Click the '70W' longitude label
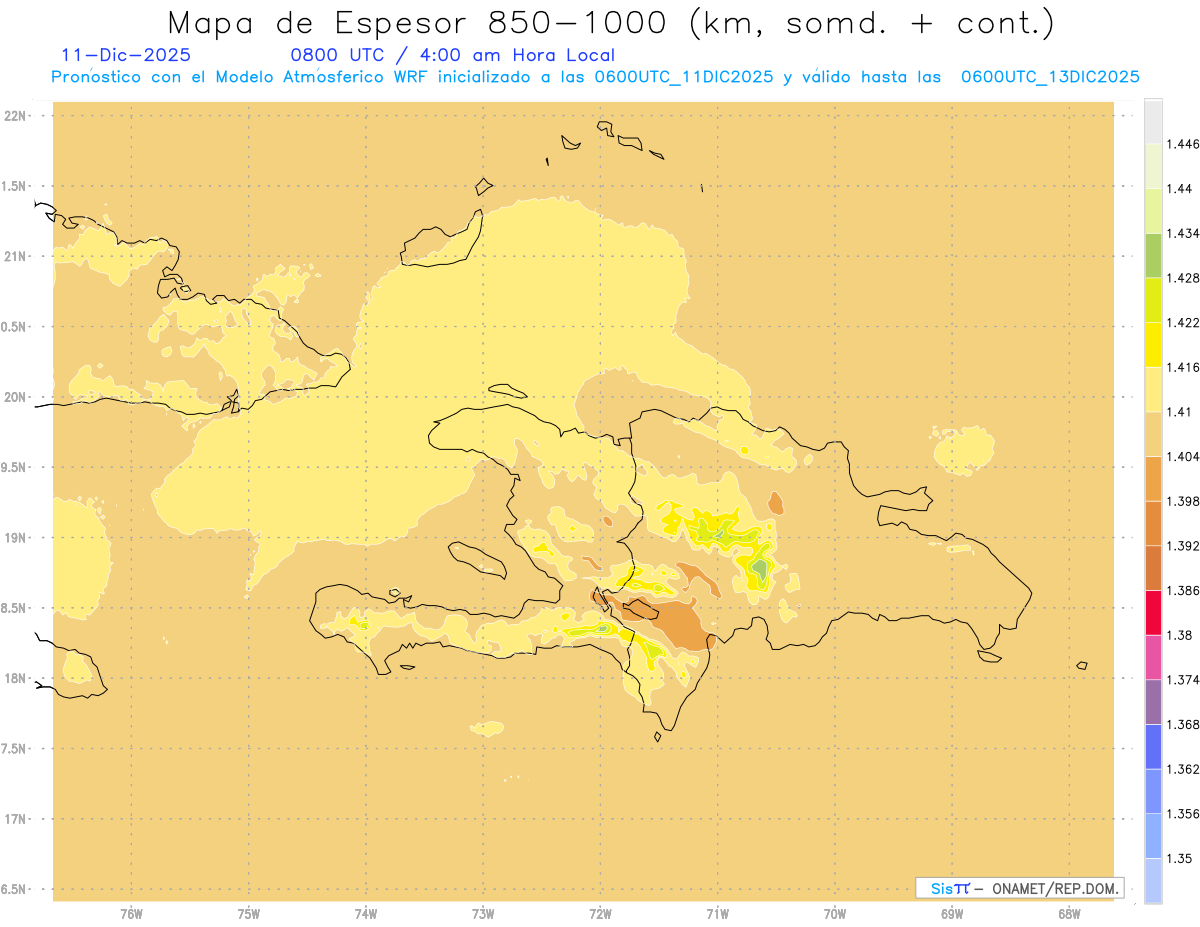This screenshot has width=1200, height=927. pos(835,913)
